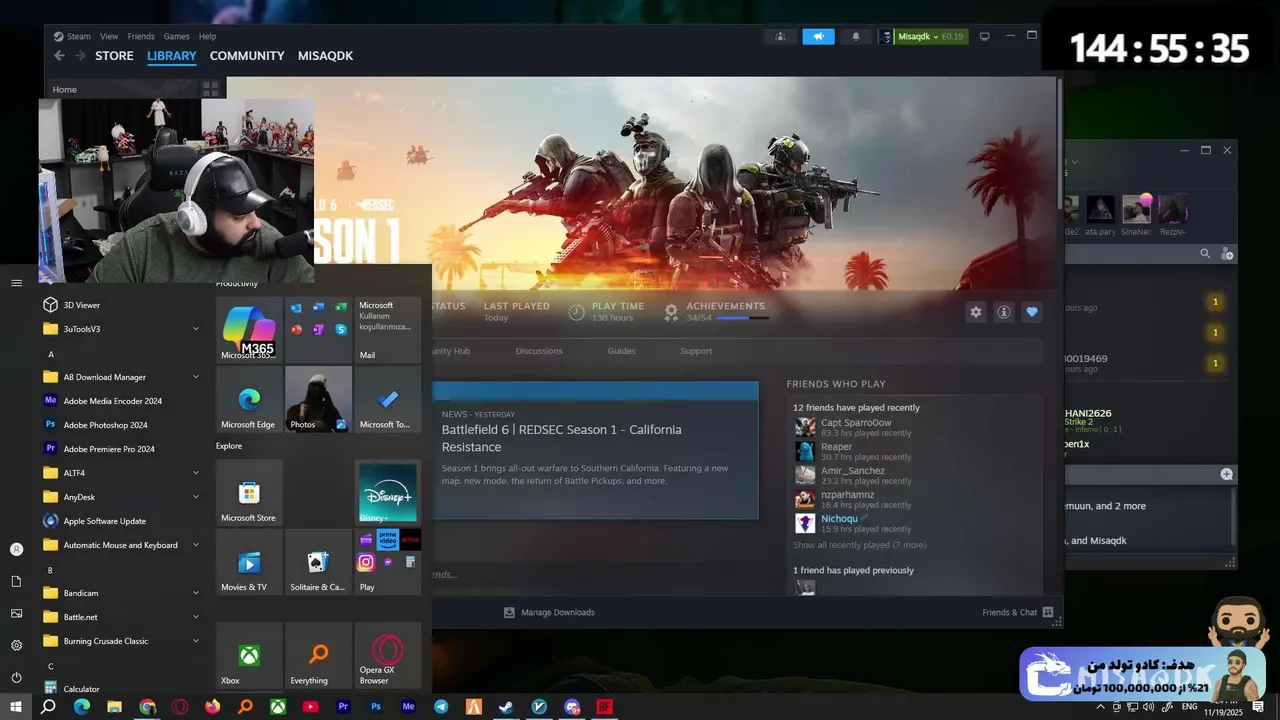Switch to COMMUNITY tab
This screenshot has width=1280, height=720.
coord(247,56)
